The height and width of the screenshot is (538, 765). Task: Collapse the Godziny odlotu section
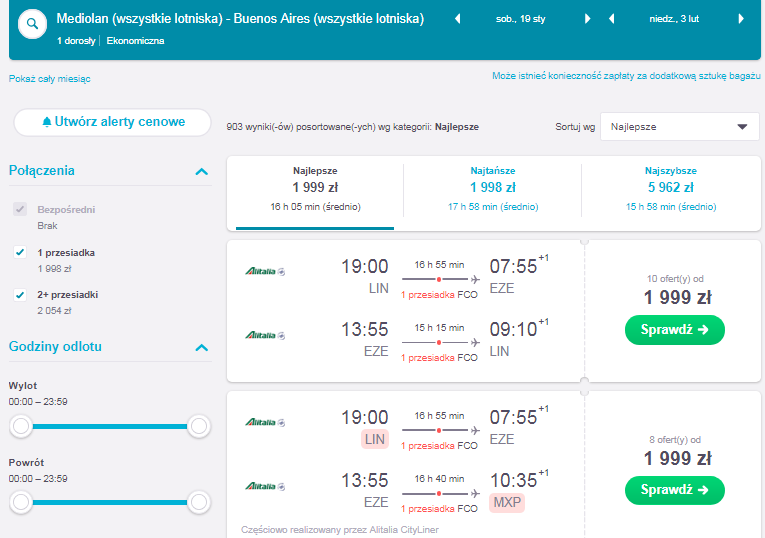[x=201, y=347]
